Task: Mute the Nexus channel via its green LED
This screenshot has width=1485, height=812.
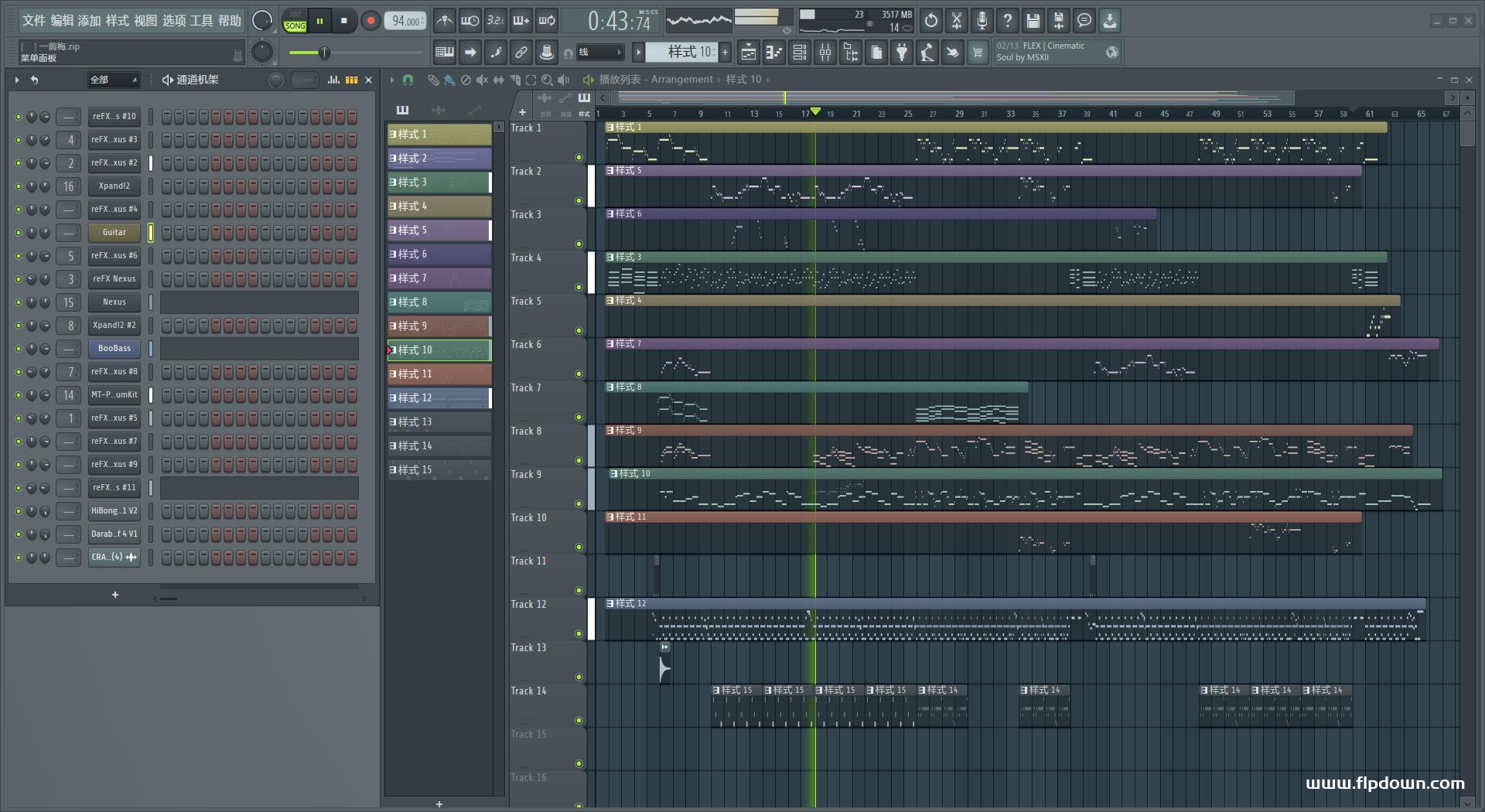Action: tap(19, 302)
